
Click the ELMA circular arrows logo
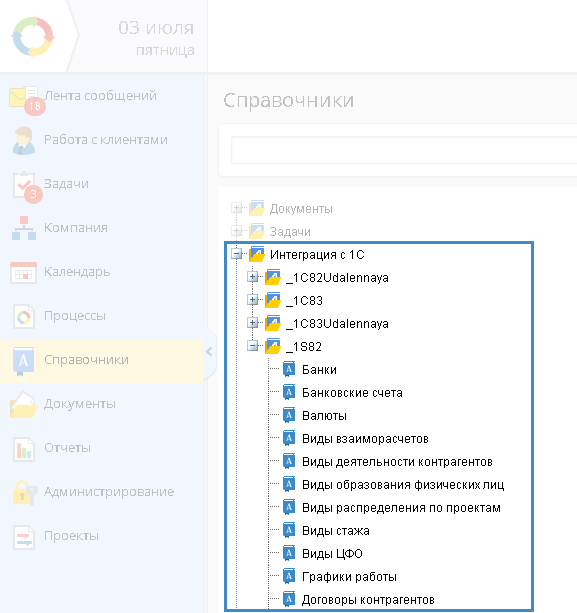coord(33,37)
